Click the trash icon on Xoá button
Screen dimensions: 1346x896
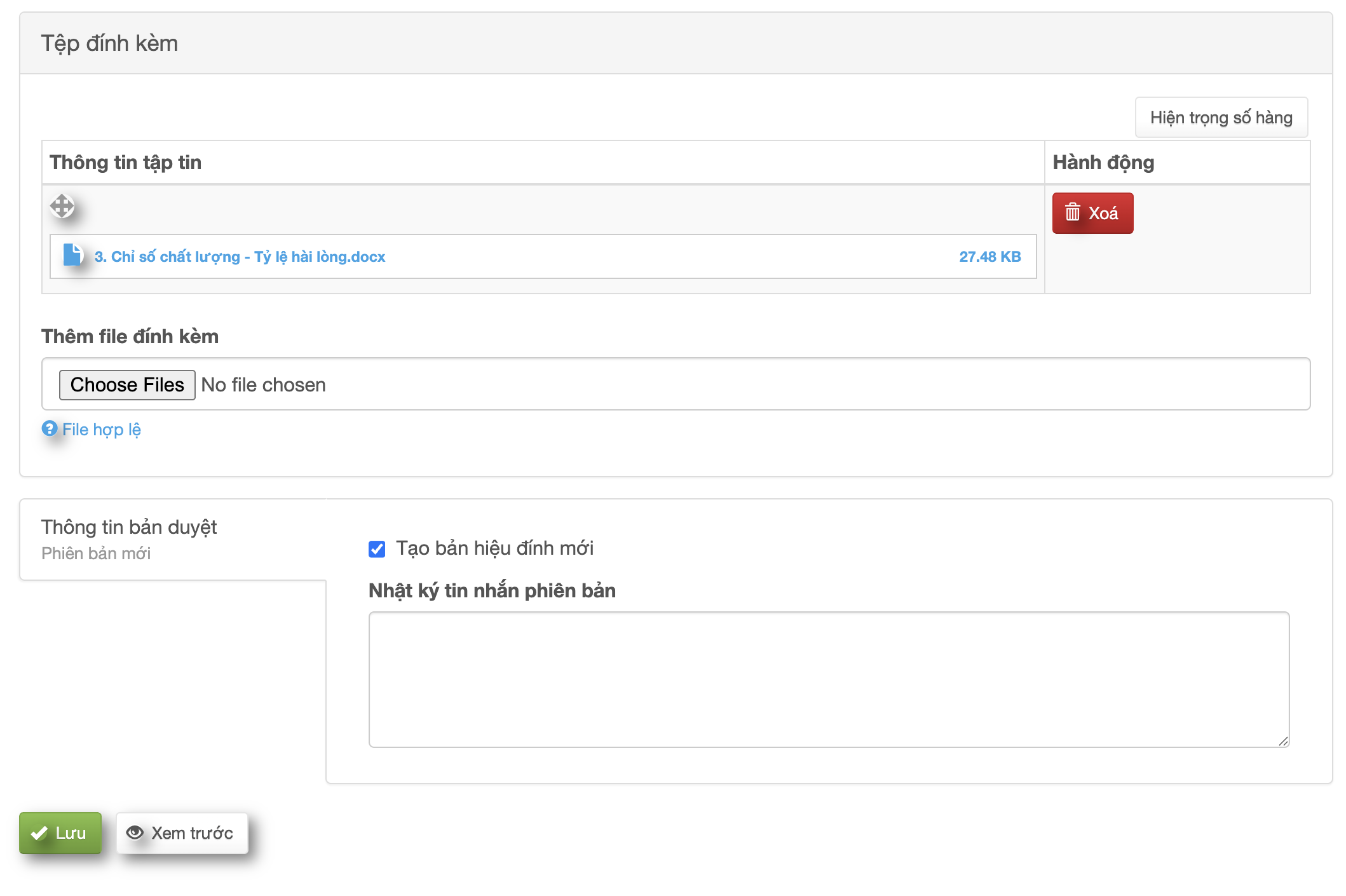[x=1073, y=212]
